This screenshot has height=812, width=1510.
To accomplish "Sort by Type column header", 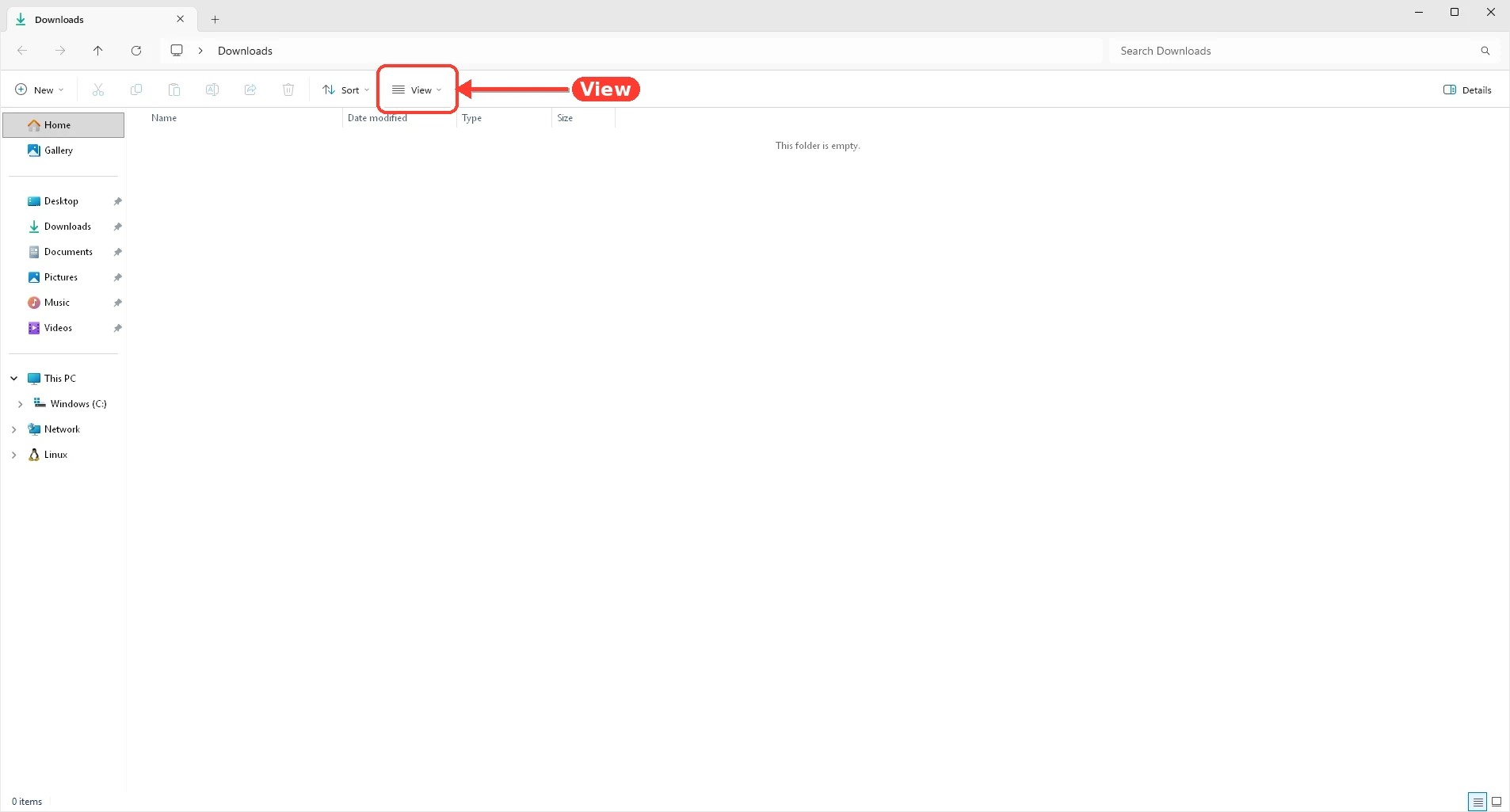I will 504,118.
